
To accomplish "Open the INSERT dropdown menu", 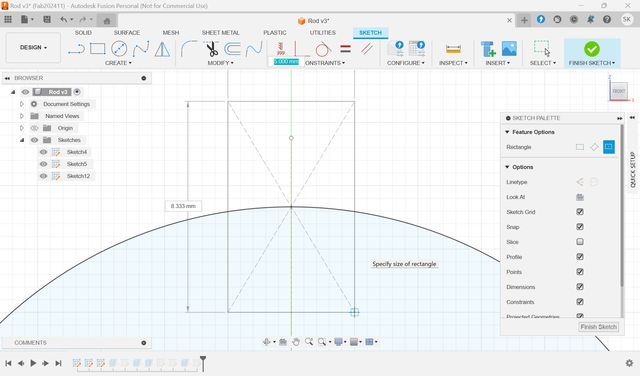I will (x=498, y=63).
